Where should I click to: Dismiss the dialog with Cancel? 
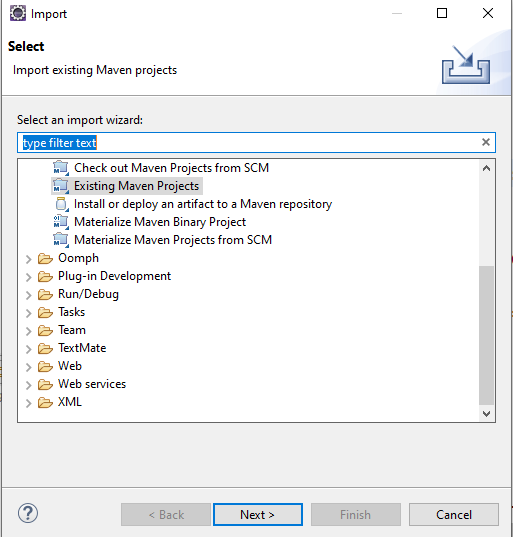454,514
